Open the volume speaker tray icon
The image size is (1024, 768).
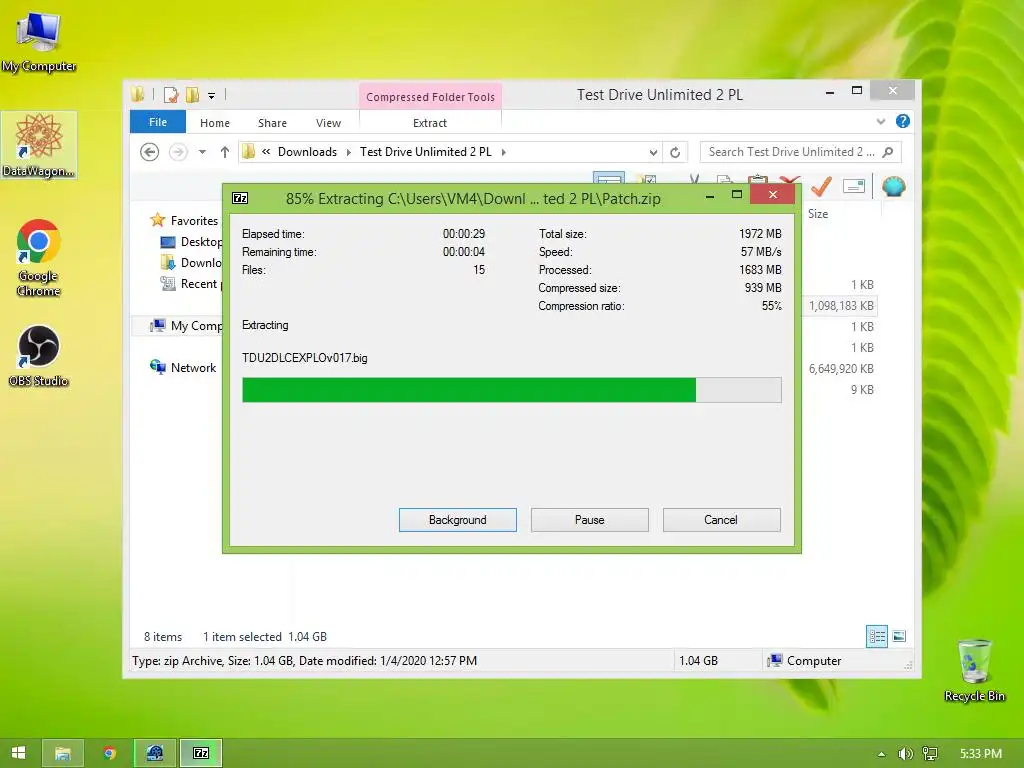point(905,754)
